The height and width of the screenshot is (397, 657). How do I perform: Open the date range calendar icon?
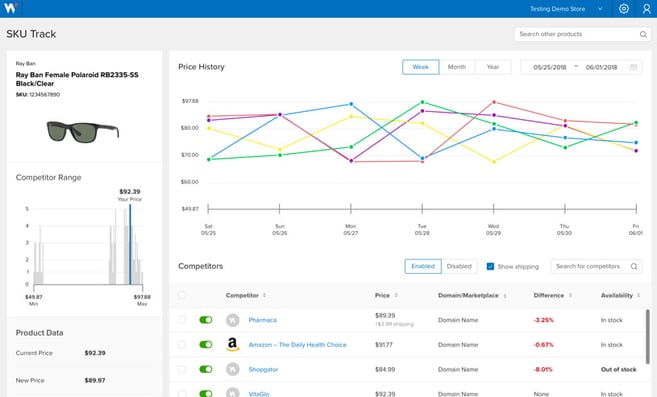click(x=634, y=67)
